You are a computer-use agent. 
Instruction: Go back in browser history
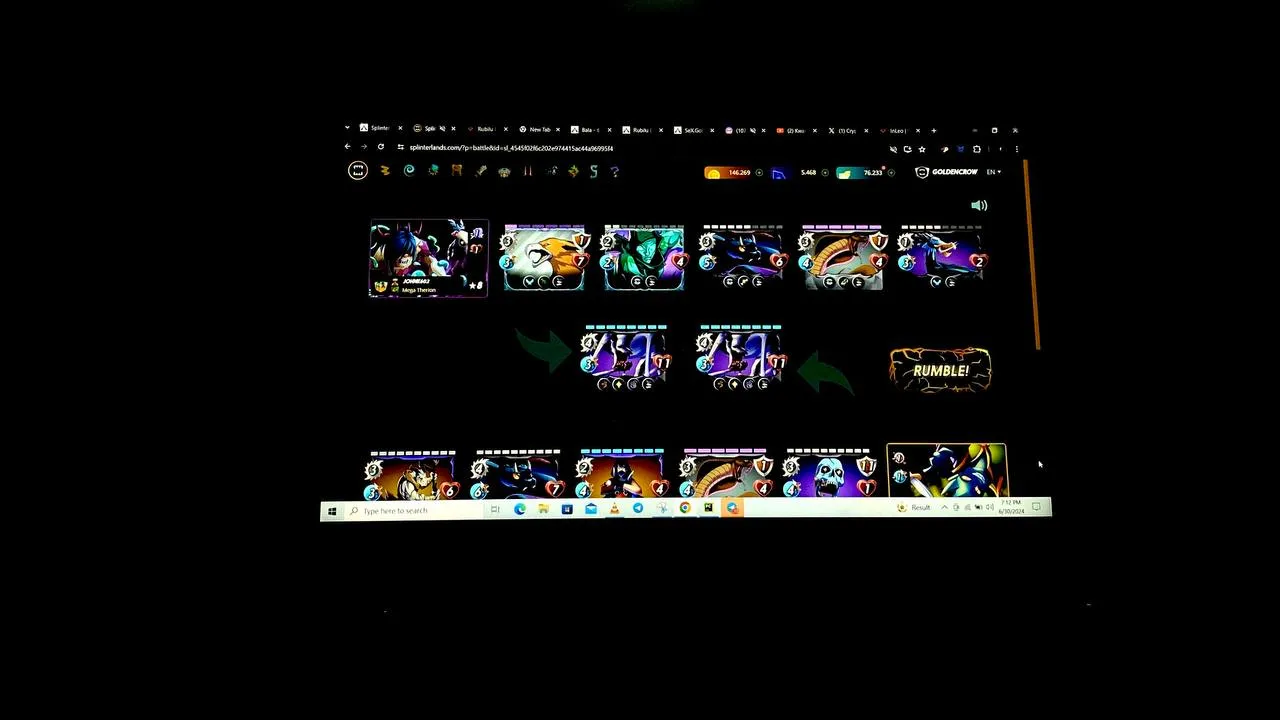click(x=348, y=148)
